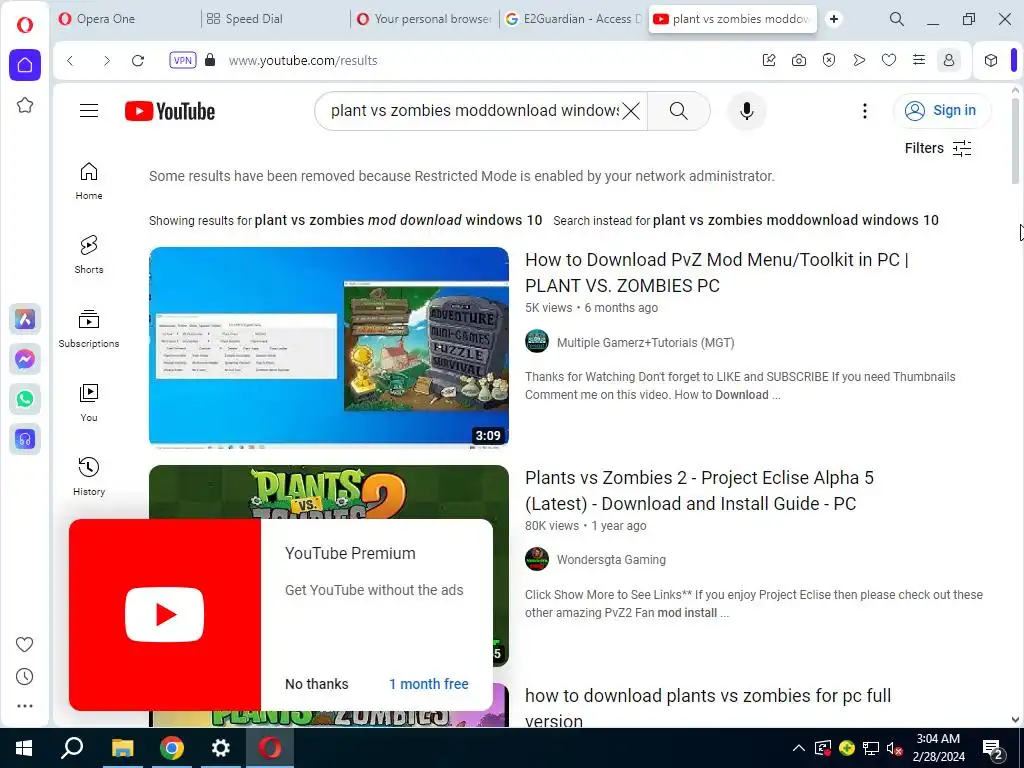Open Project Eclise Alpha 5 video title
The width and height of the screenshot is (1024, 768).
[x=699, y=490]
